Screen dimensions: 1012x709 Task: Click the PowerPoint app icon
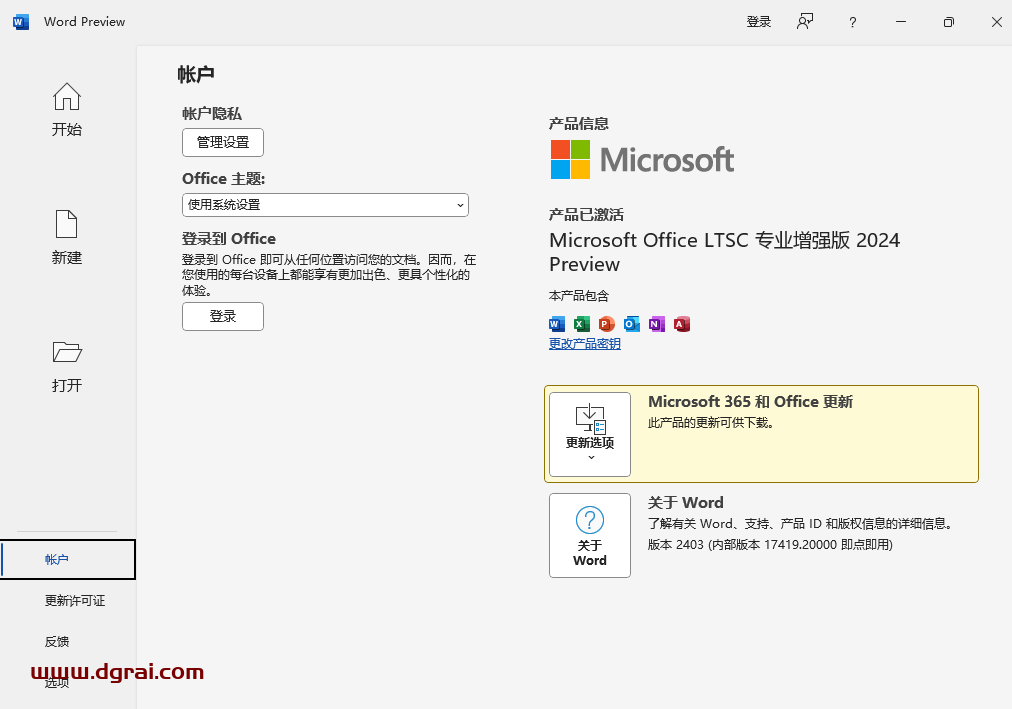607,324
